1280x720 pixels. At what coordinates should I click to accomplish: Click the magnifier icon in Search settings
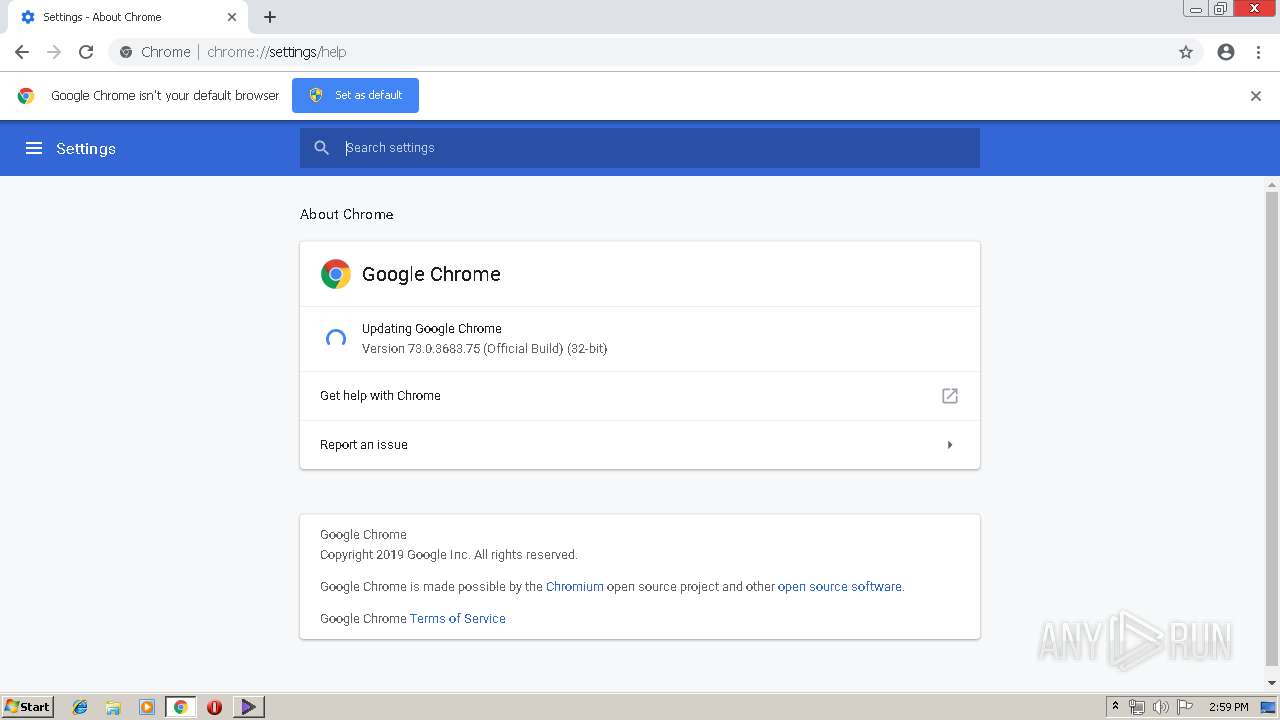tap(321, 148)
